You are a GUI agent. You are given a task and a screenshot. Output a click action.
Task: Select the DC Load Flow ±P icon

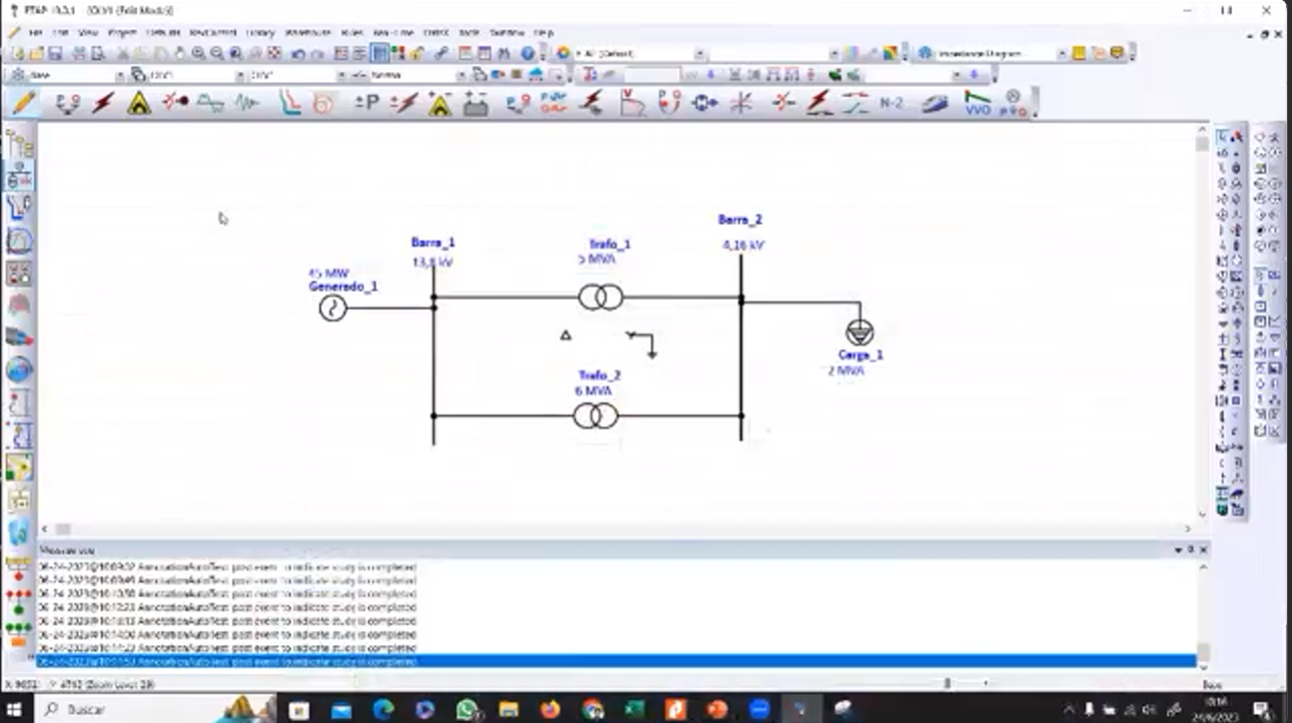367,102
